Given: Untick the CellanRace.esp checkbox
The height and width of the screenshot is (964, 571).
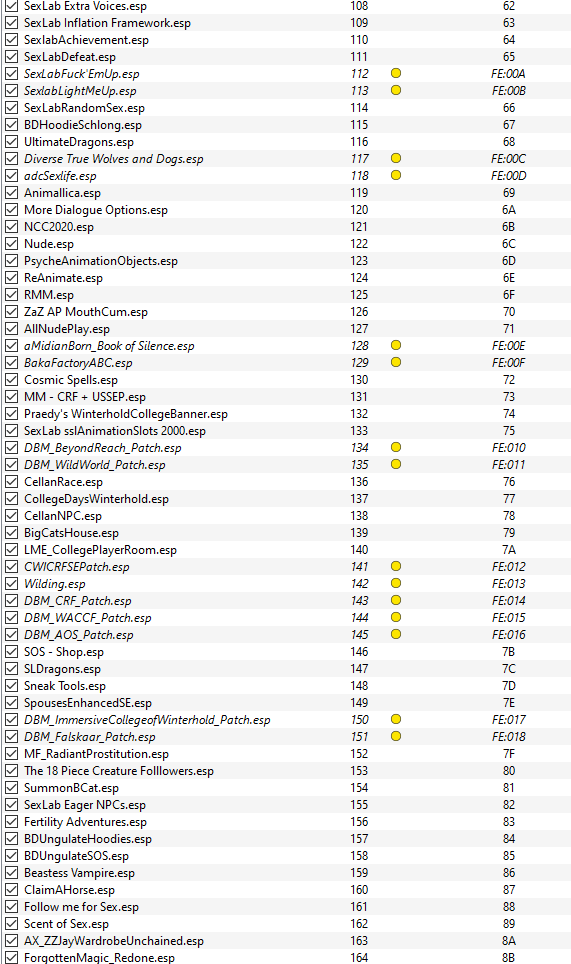Looking at the screenshot, I should (x=11, y=482).
